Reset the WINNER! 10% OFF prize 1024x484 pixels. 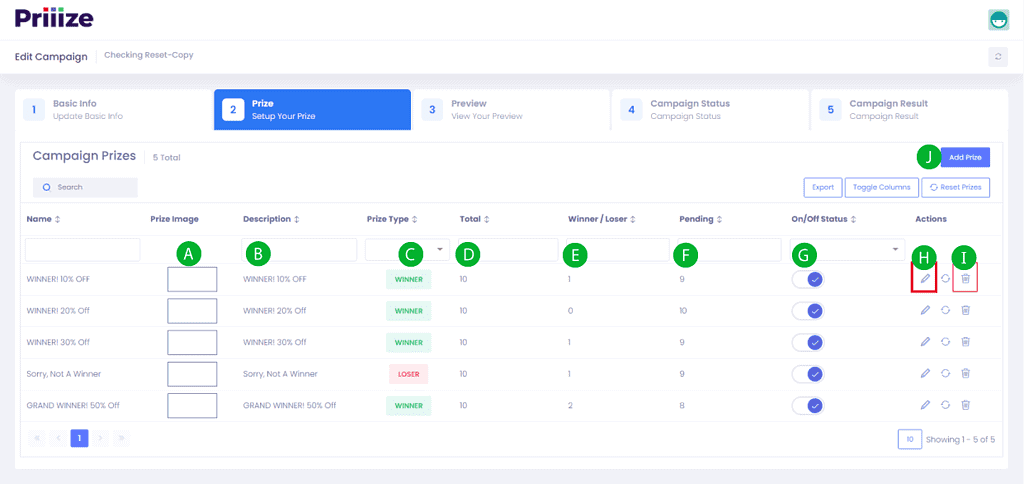pos(945,279)
